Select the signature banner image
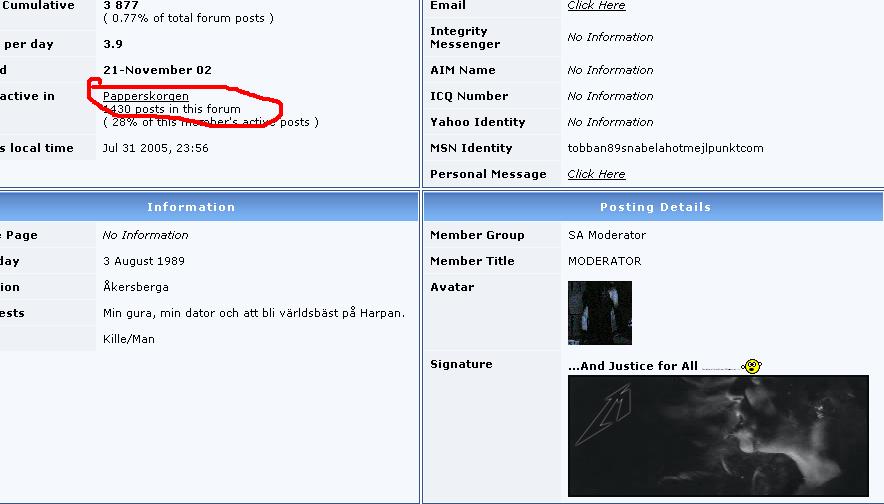 coord(718,436)
